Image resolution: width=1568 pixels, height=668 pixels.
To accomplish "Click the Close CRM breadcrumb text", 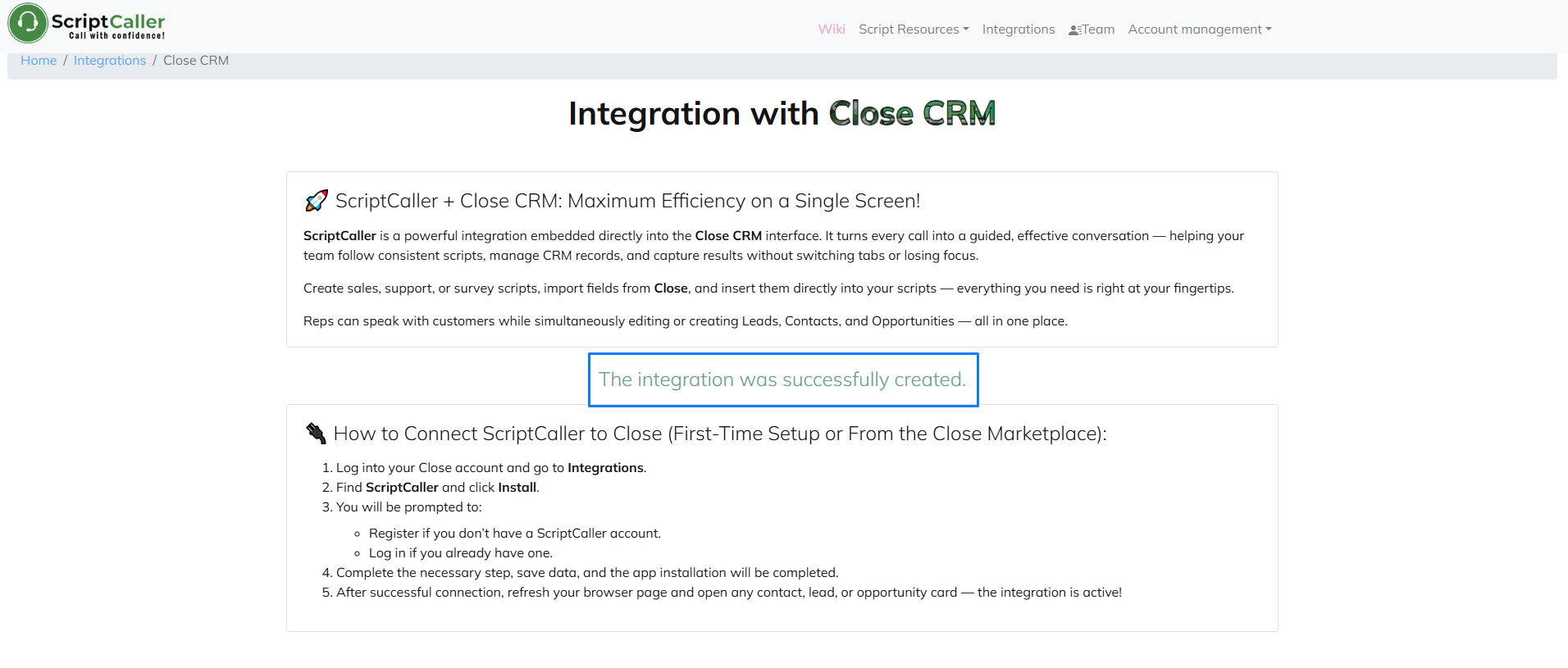I will (196, 61).
